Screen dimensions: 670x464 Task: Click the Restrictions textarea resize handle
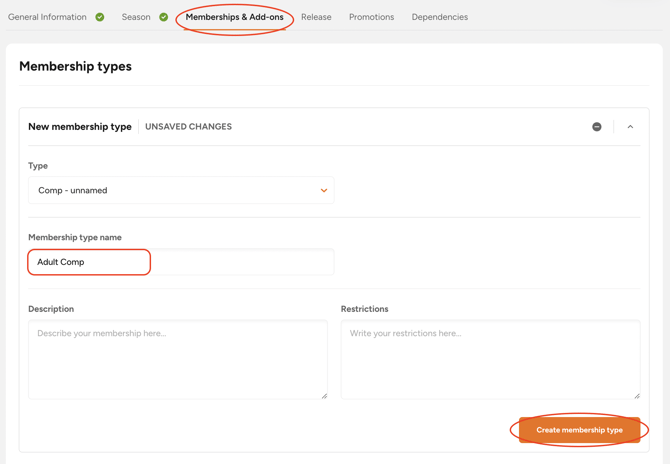pos(637,396)
